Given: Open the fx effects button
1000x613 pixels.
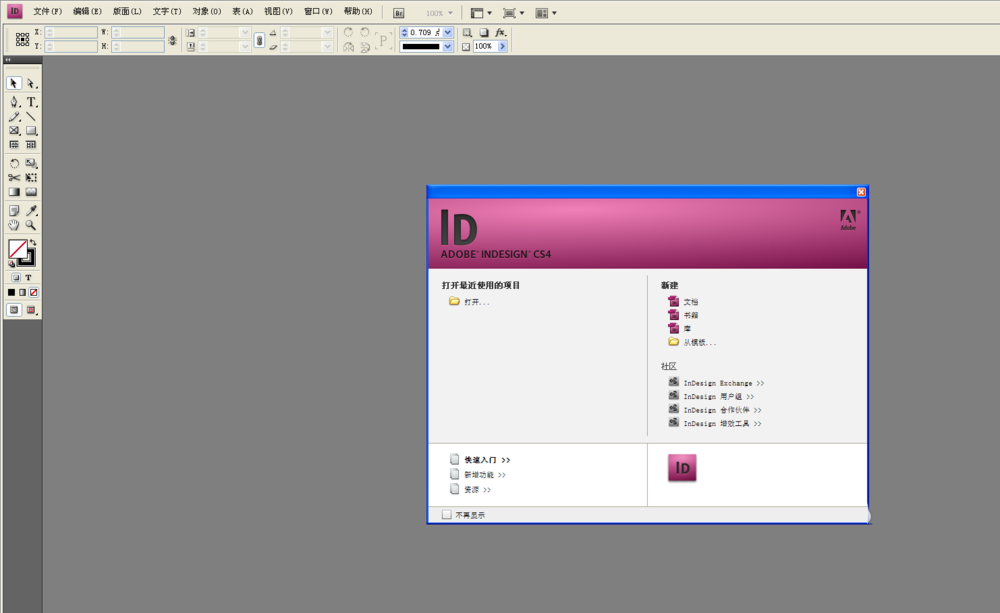Looking at the screenshot, I should coord(501,32).
